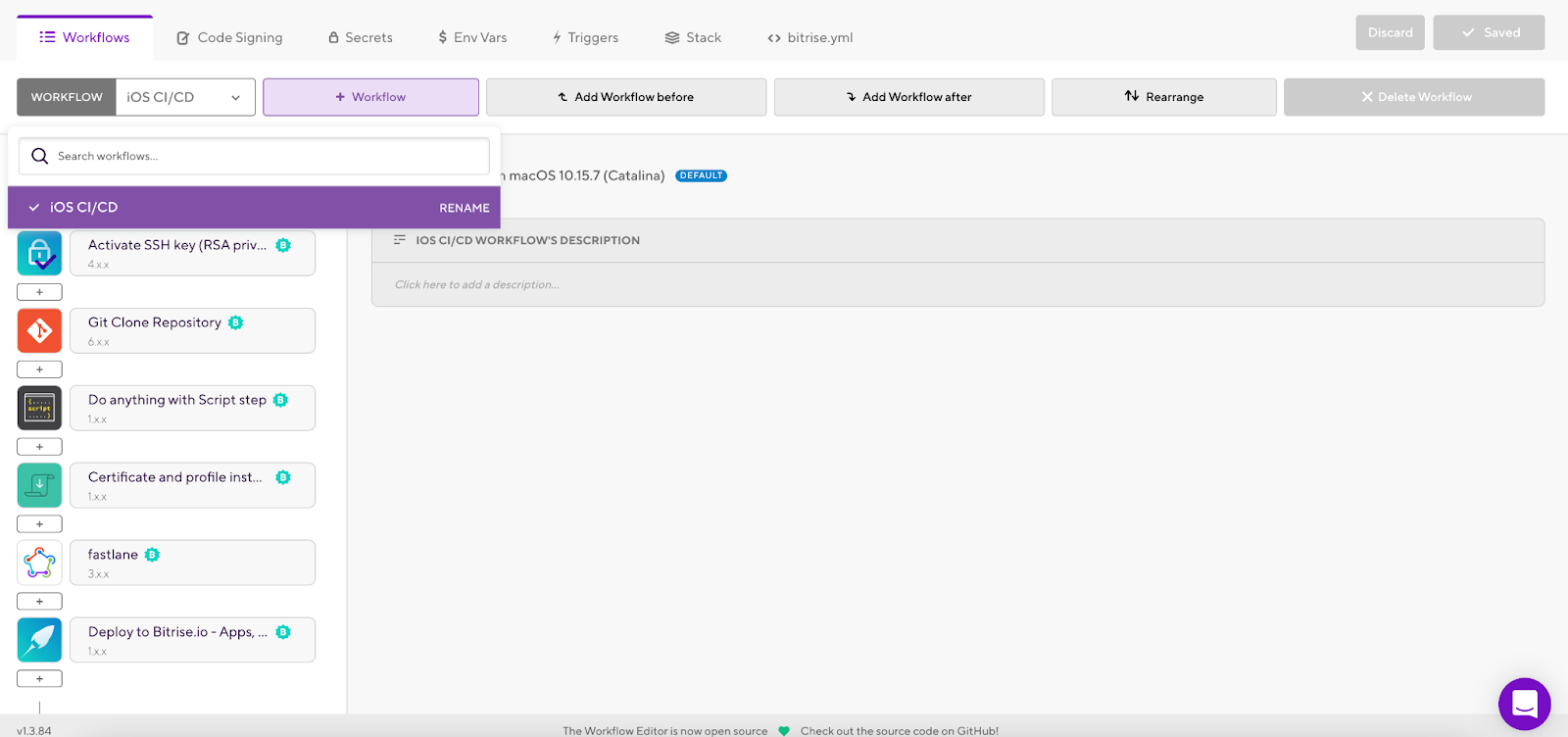Click the WORKFLOW label button

tap(67, 97)
